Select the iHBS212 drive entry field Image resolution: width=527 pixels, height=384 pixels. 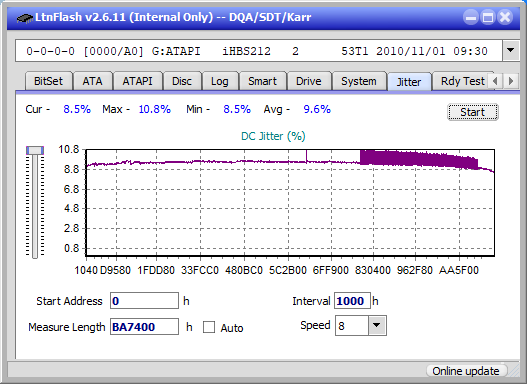[259, 51]
